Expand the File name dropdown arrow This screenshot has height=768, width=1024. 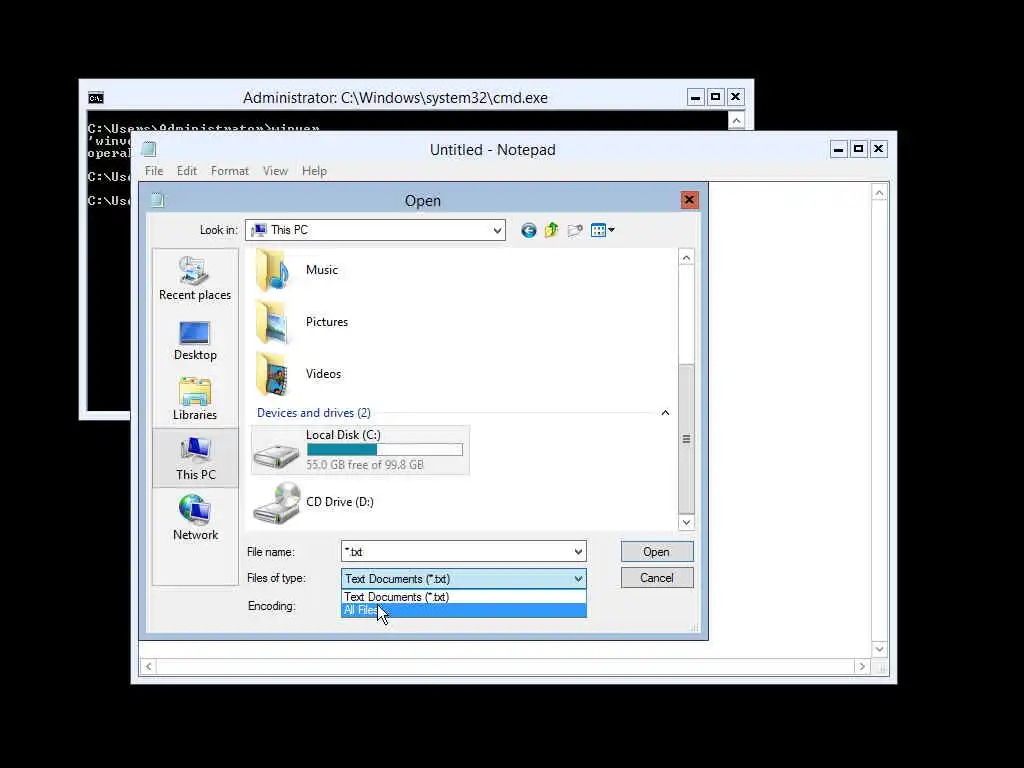point(578,552)
